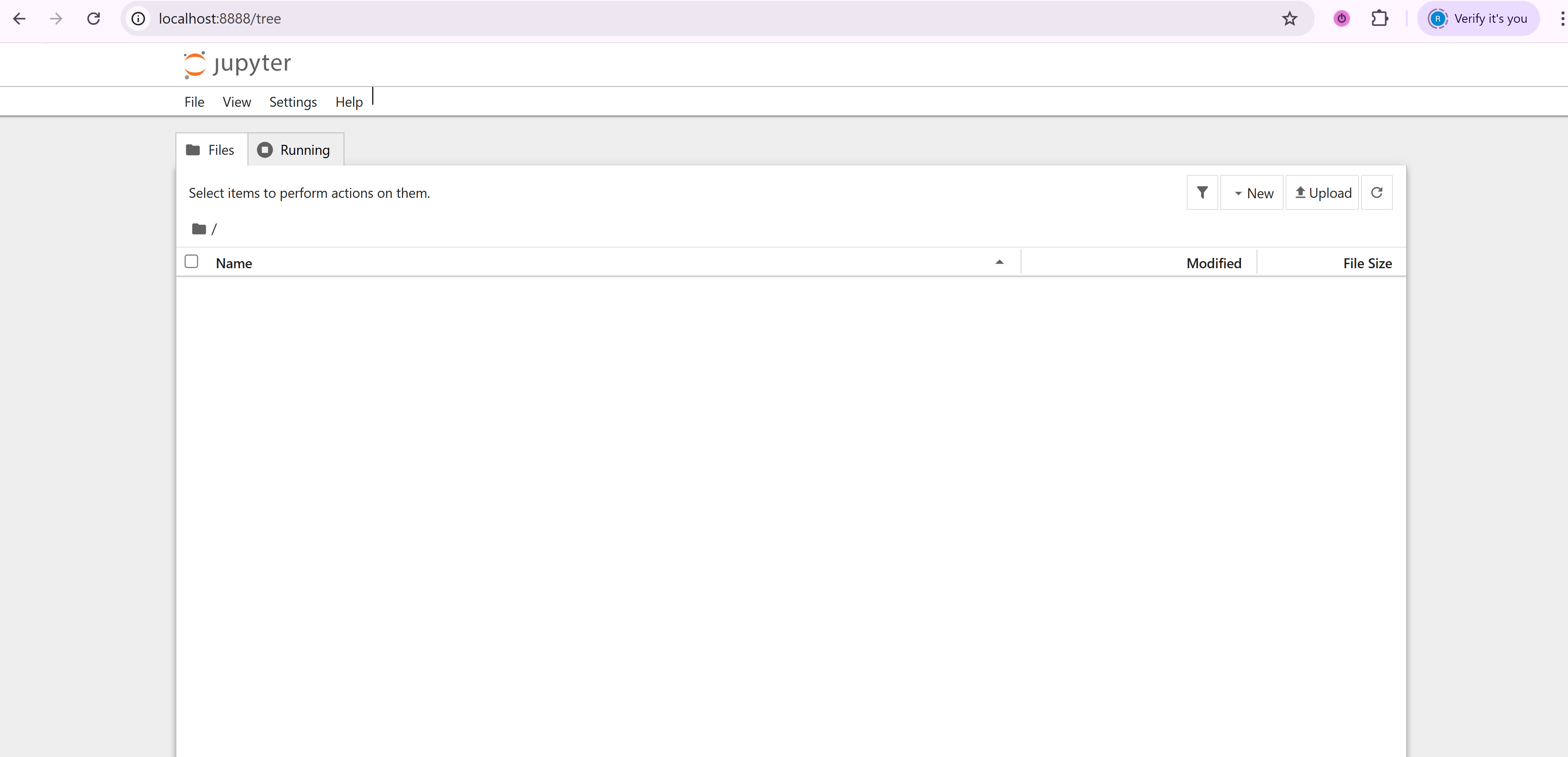The width and height of the screenshot is (1568, 757).
Task: Open the browser extensions puzzle icon
Action: (x=1379, y=19)
